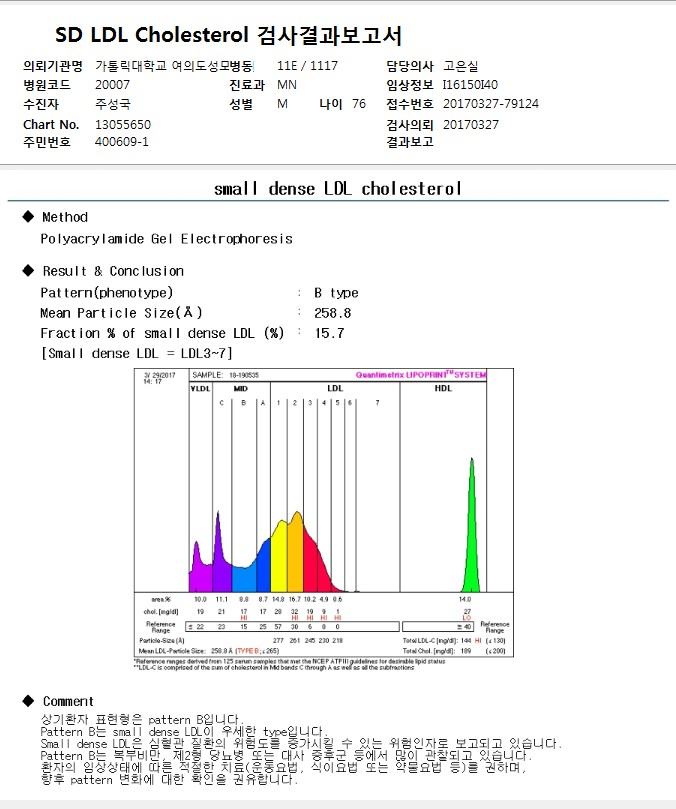Select comment line '향후 pattern 변화에 대한 확인을 권유합니다.'
The width and height of the screenshot is (676, 809).
pyautogui.click(x=169, y=779)
